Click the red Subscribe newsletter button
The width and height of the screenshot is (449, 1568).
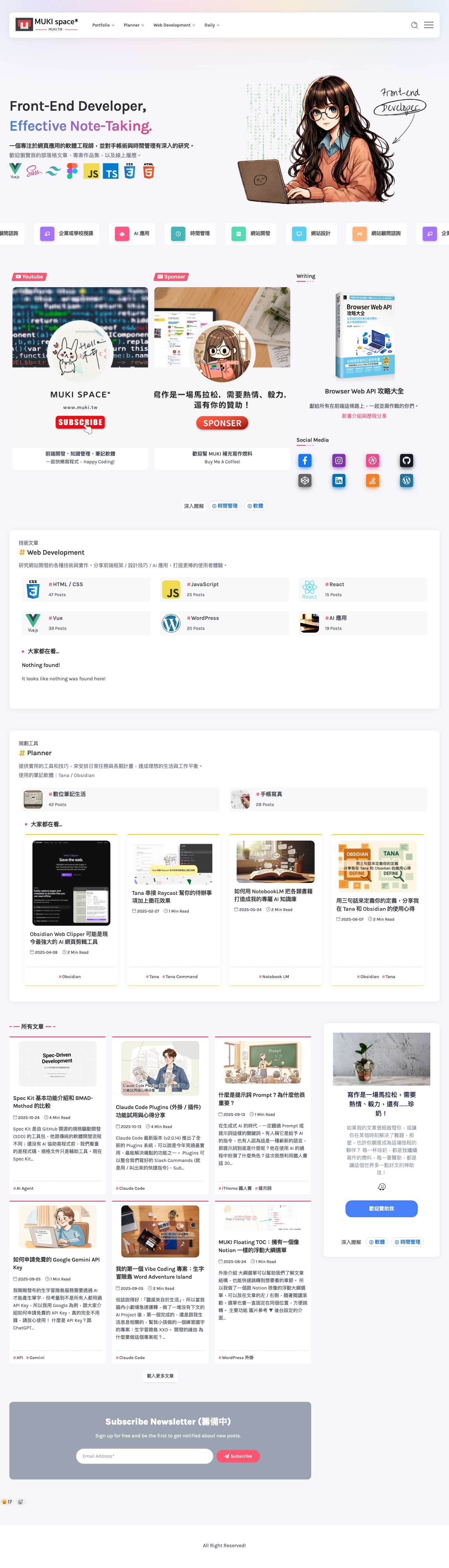pos(238,1456)
